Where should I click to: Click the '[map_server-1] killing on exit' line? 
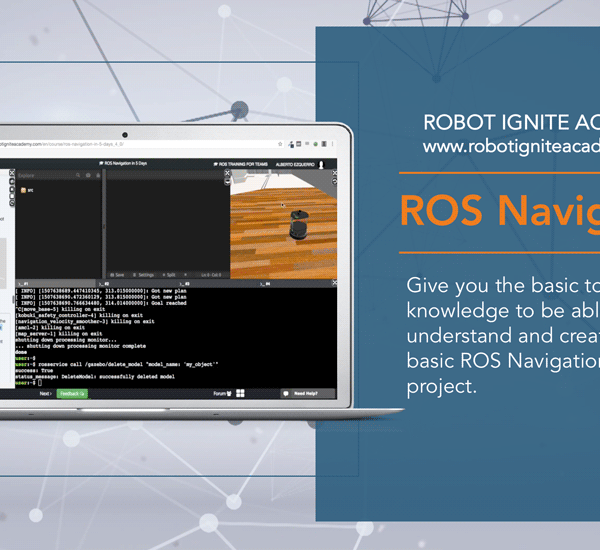click(x=59, y=334)
